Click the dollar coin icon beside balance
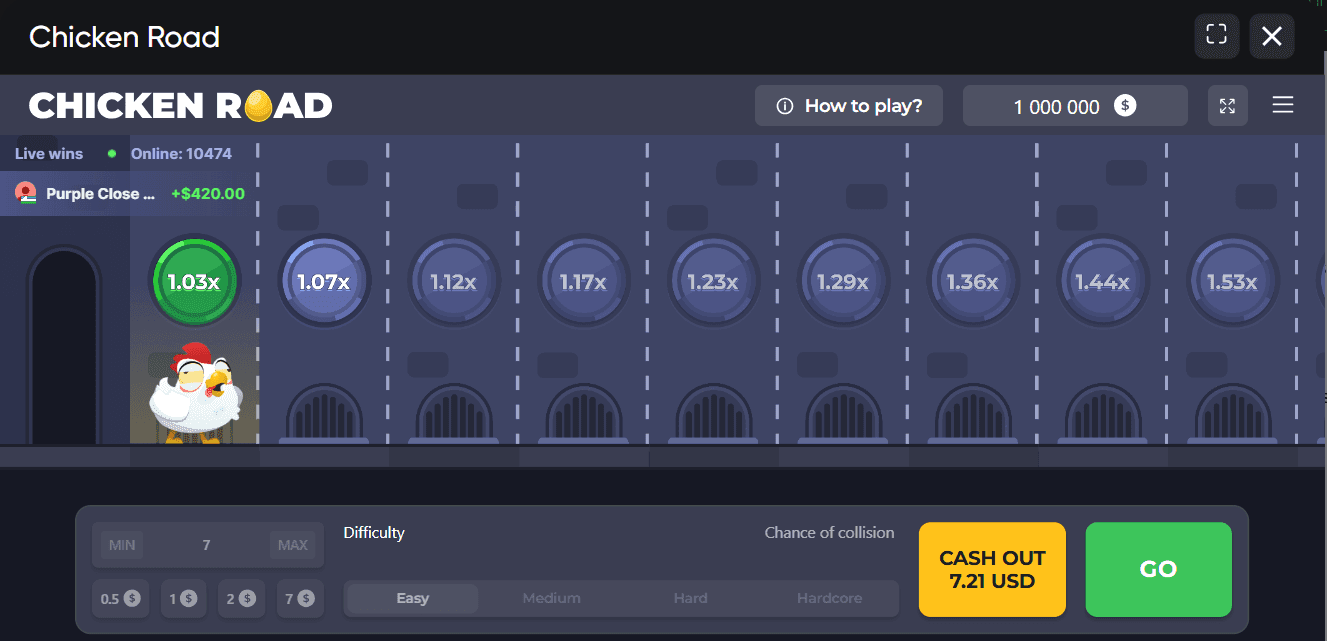The height and width of the screenshot is (641, 1327). tap(1125, 106)
